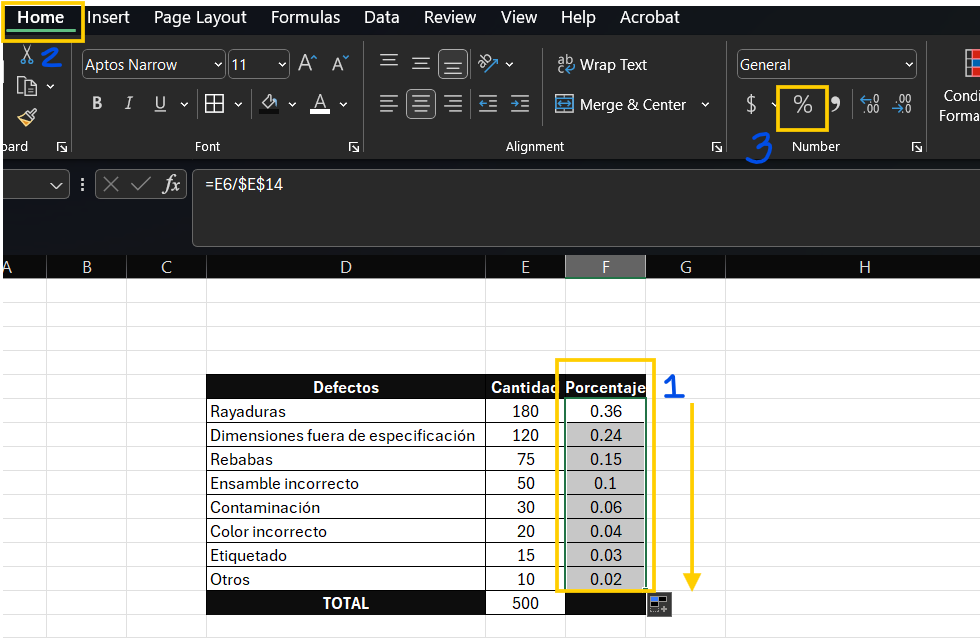Increase decimal places
The image size is (980, 638).
[870, 104]
